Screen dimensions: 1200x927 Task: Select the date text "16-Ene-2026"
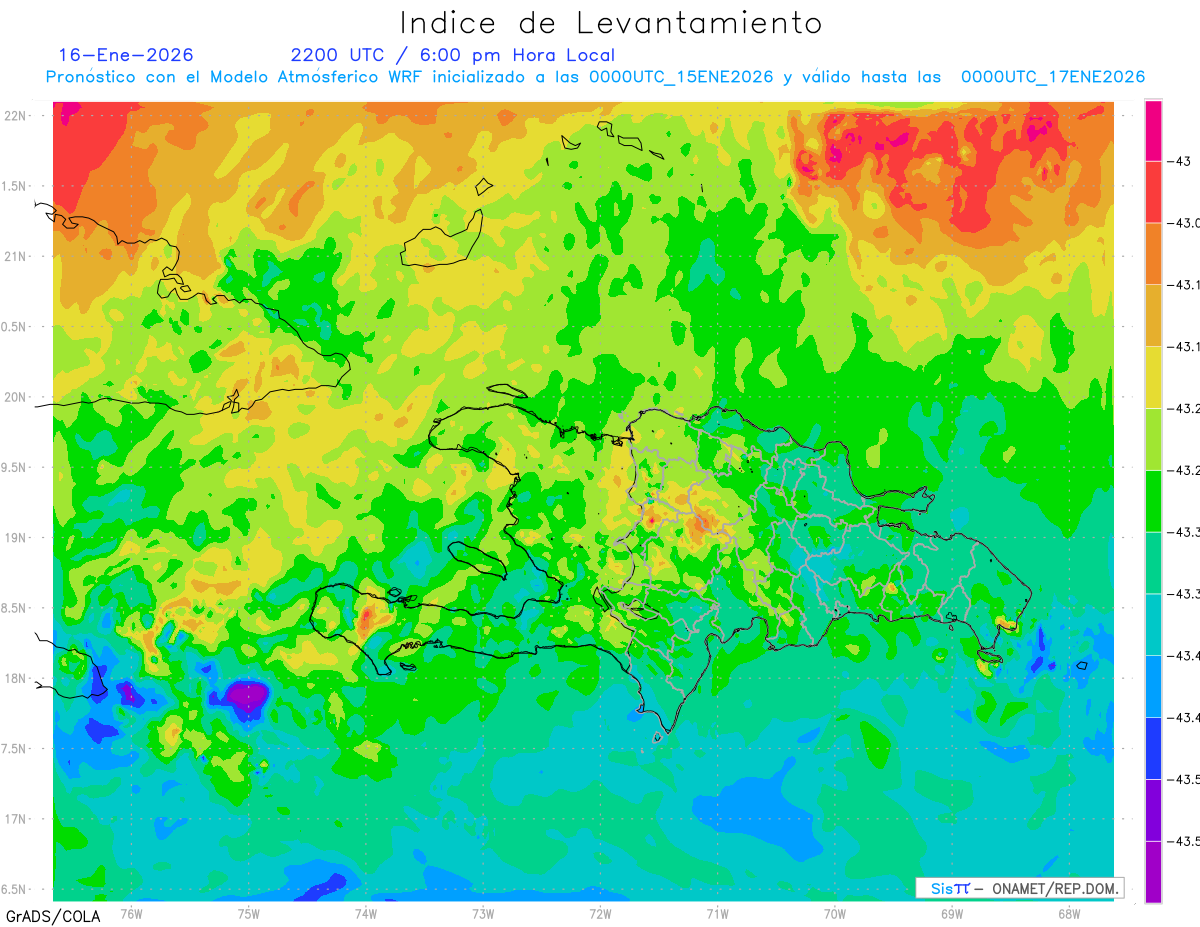pos(126,55)
